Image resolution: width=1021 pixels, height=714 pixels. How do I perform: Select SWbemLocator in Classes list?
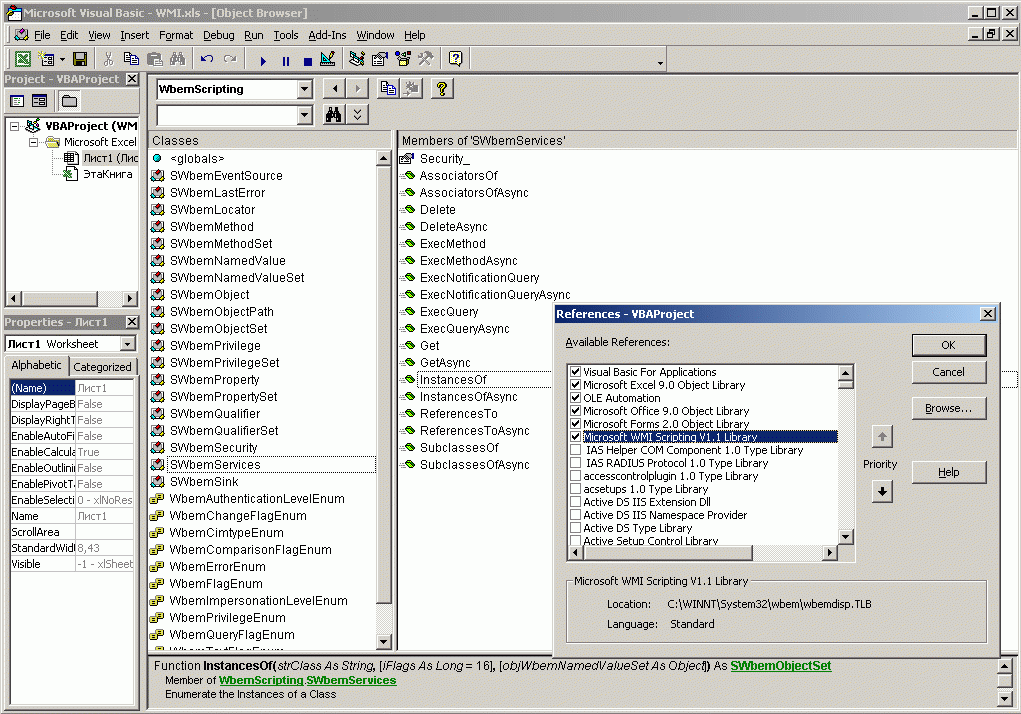(x=212, y=210)
